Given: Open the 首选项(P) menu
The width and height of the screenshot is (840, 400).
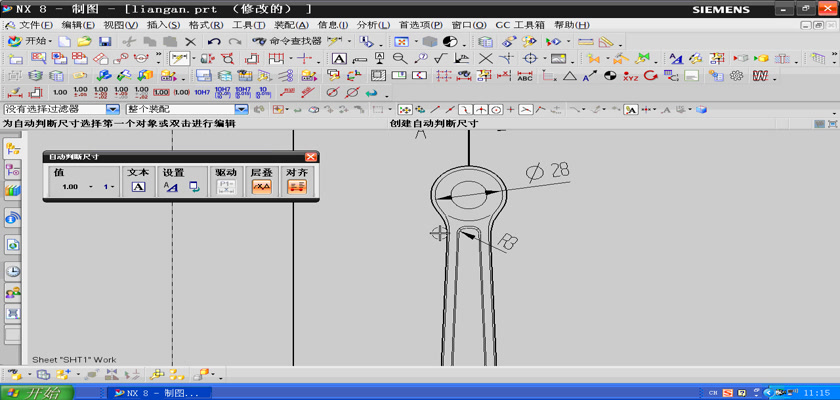Looking at the screenshot, I should pyautogui.click(x=421, y=25).
